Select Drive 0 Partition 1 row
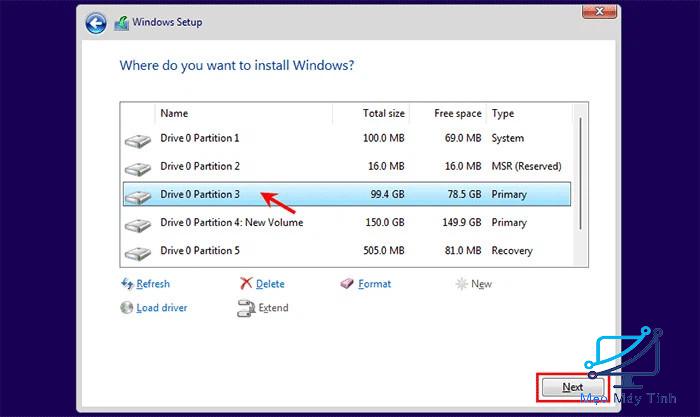This screenshot has height=417, width=700. (x=347, y=138)
